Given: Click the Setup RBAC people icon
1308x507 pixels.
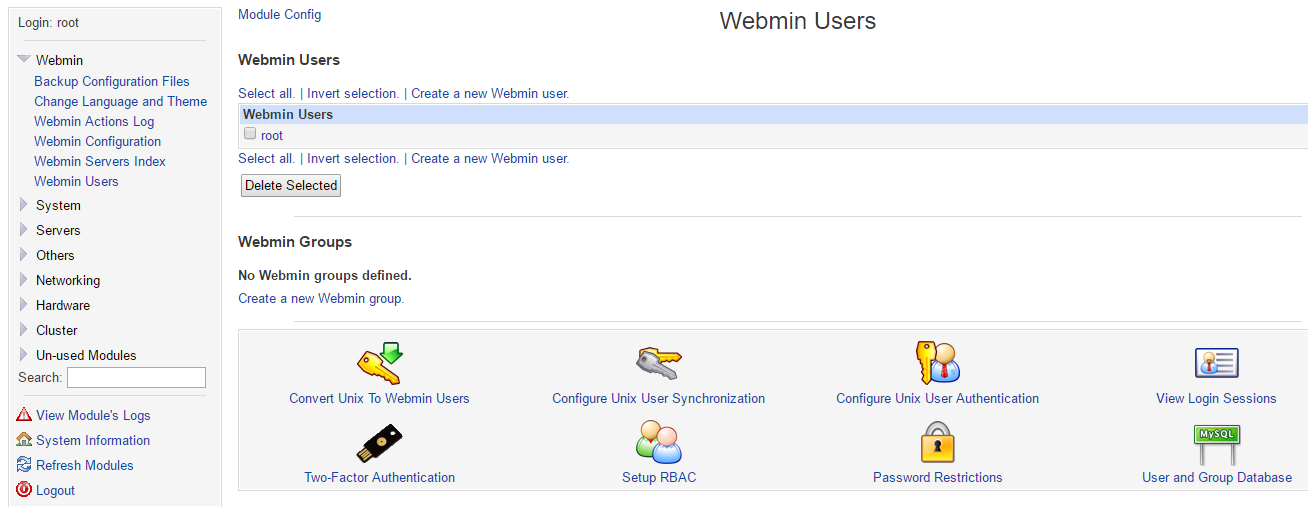Looking at the screenshot, I should point(658,443).
